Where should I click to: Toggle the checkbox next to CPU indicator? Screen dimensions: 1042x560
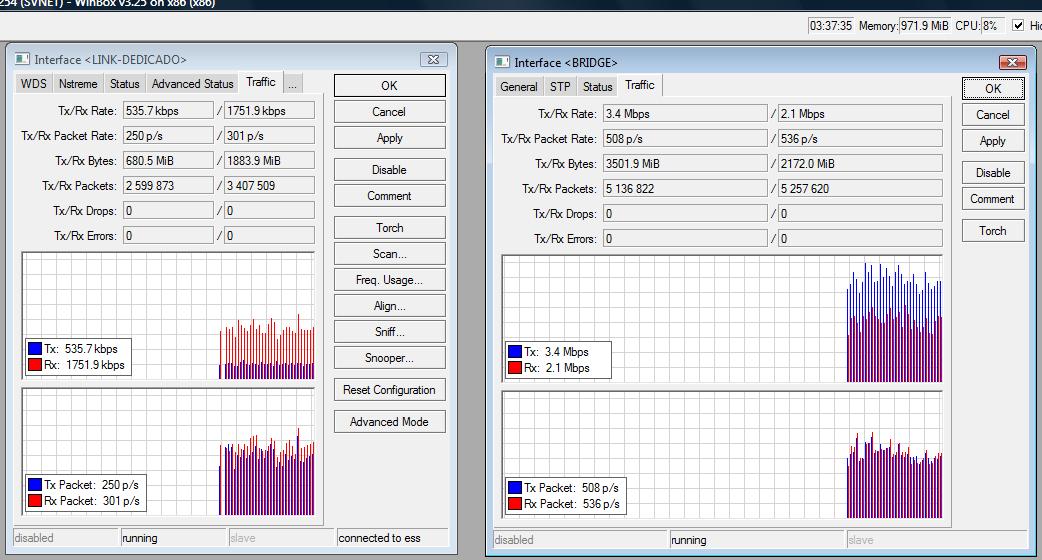click(x=1018, y=25)
